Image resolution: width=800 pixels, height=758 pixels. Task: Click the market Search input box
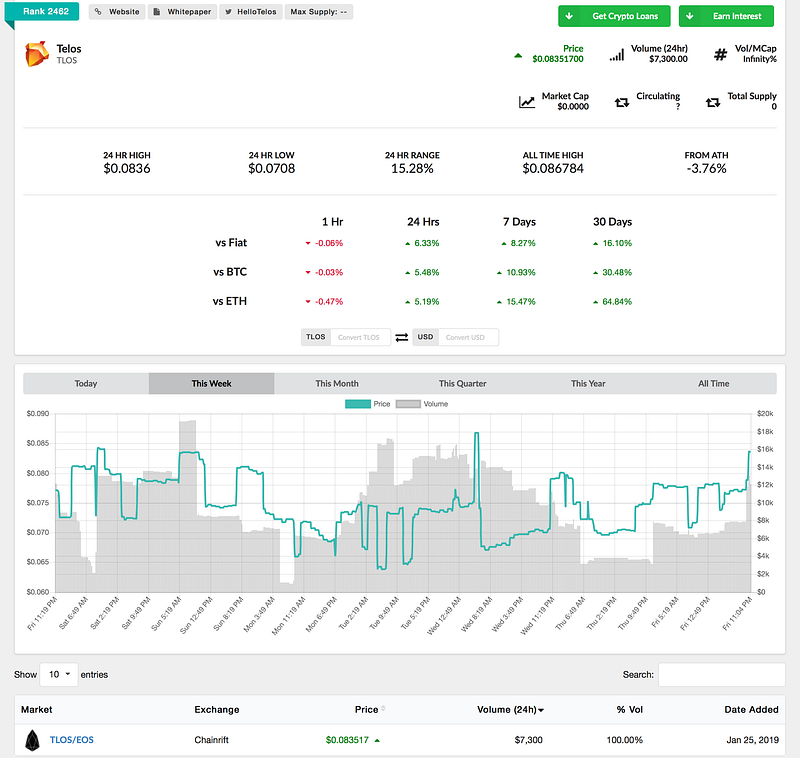721,674
